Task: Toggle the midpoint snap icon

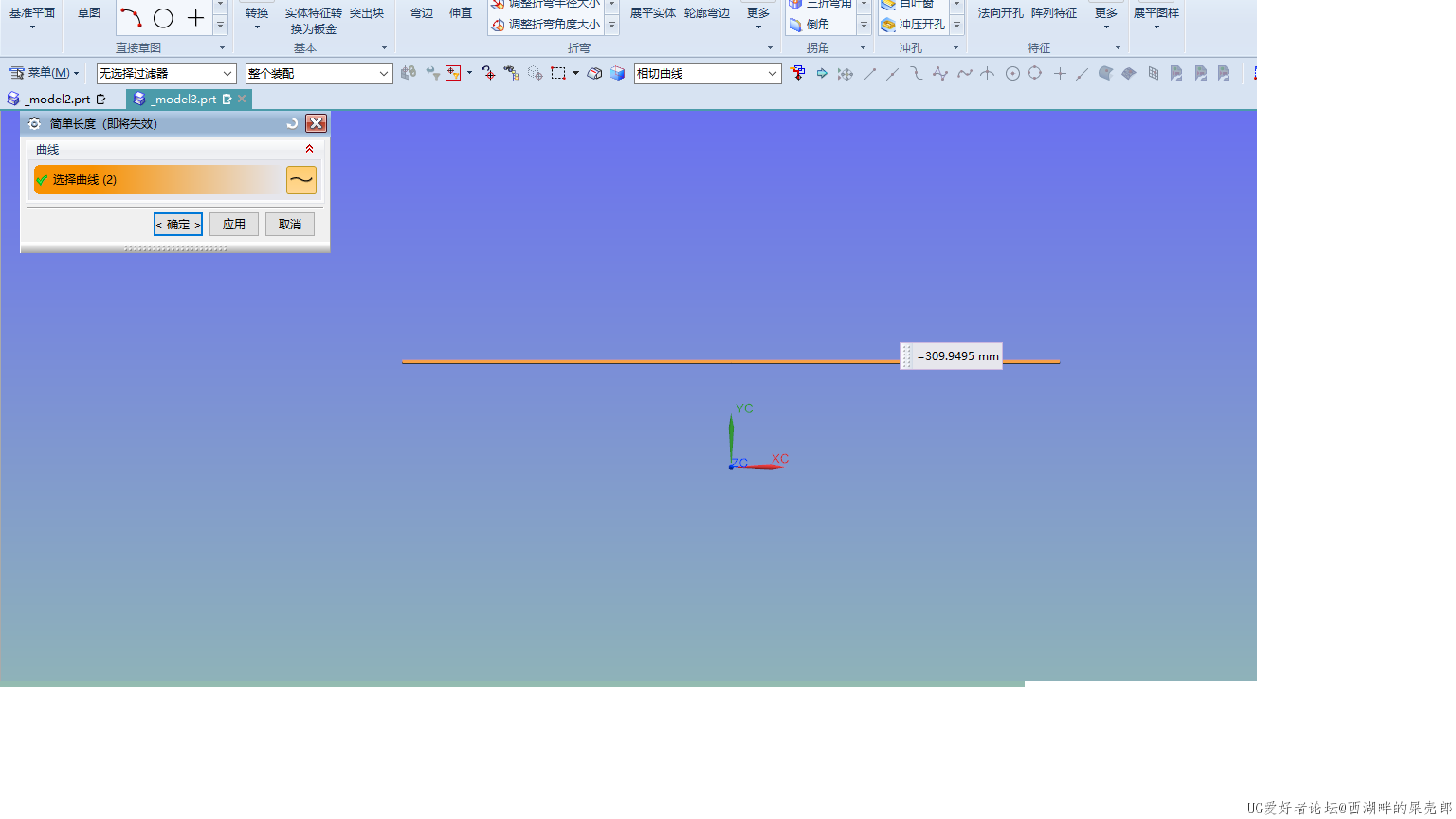Action: (x=893, y=73)
